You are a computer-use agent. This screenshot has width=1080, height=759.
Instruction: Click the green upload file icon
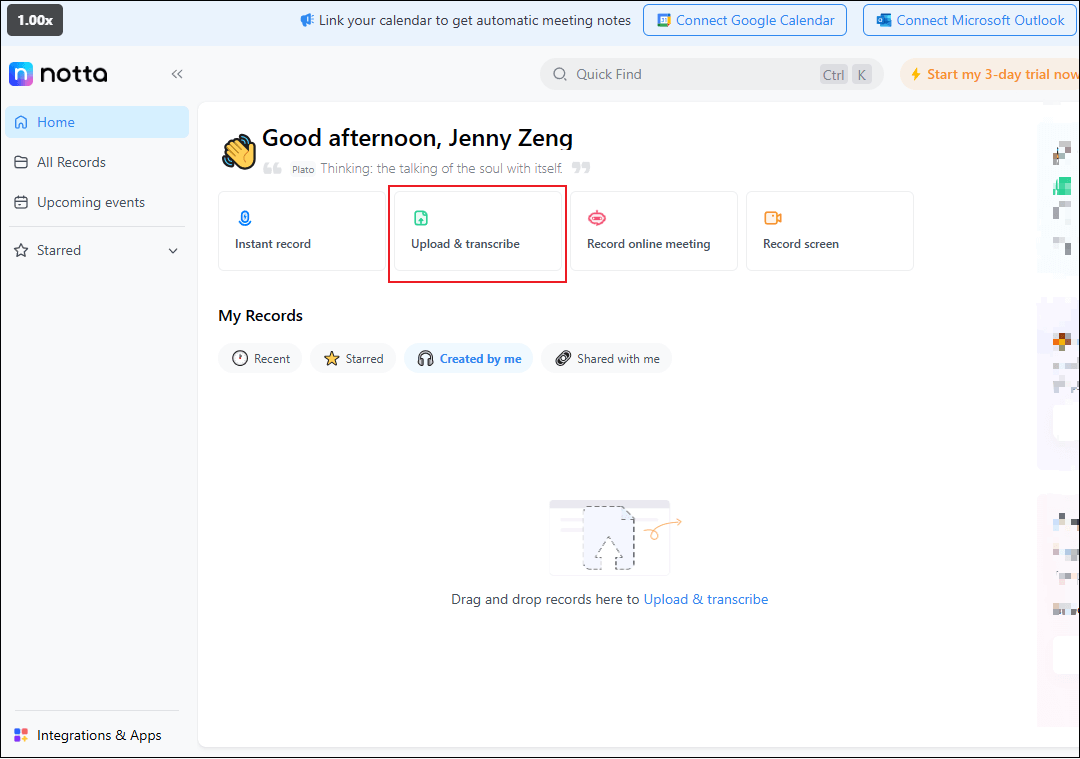[x=421, y=218]
